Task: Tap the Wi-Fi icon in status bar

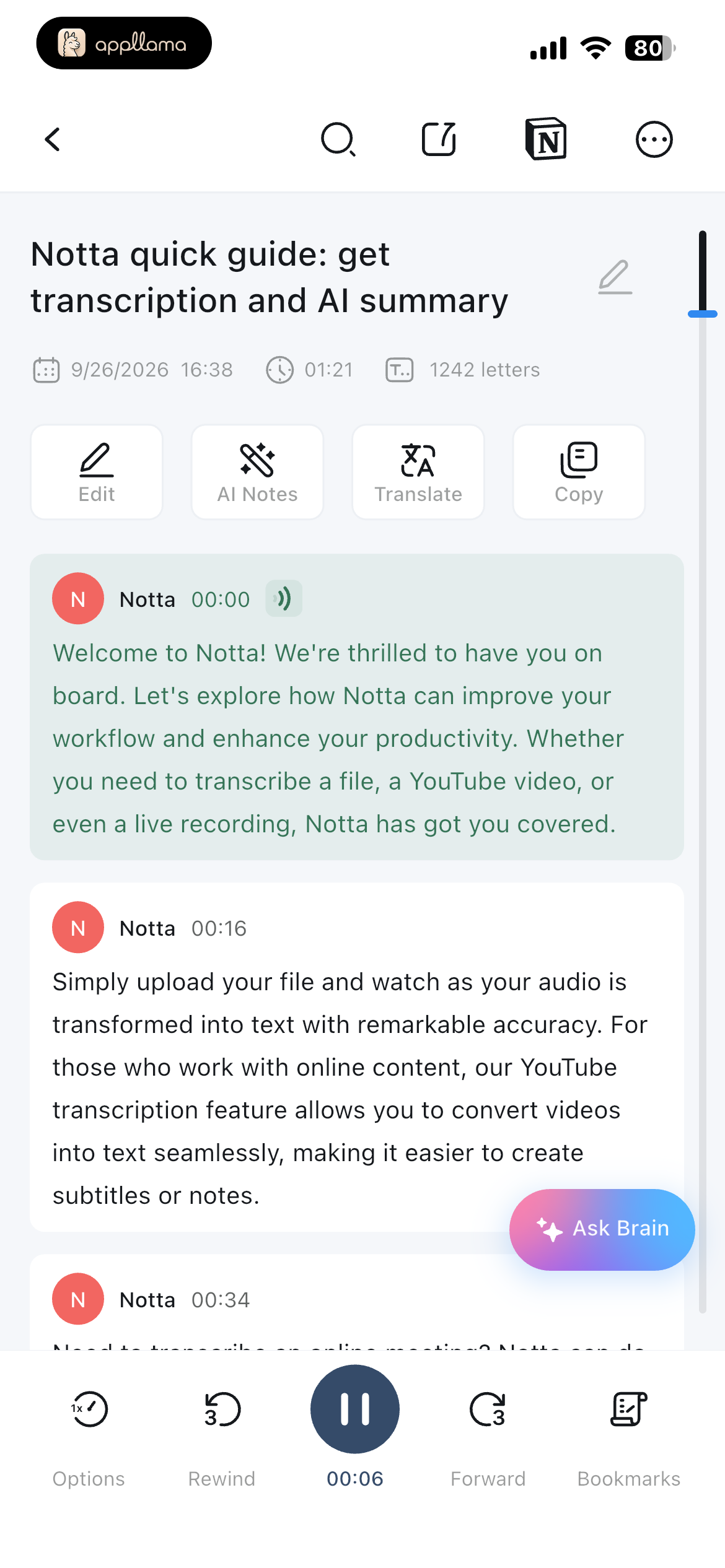Action: click(x=595, y=48)
